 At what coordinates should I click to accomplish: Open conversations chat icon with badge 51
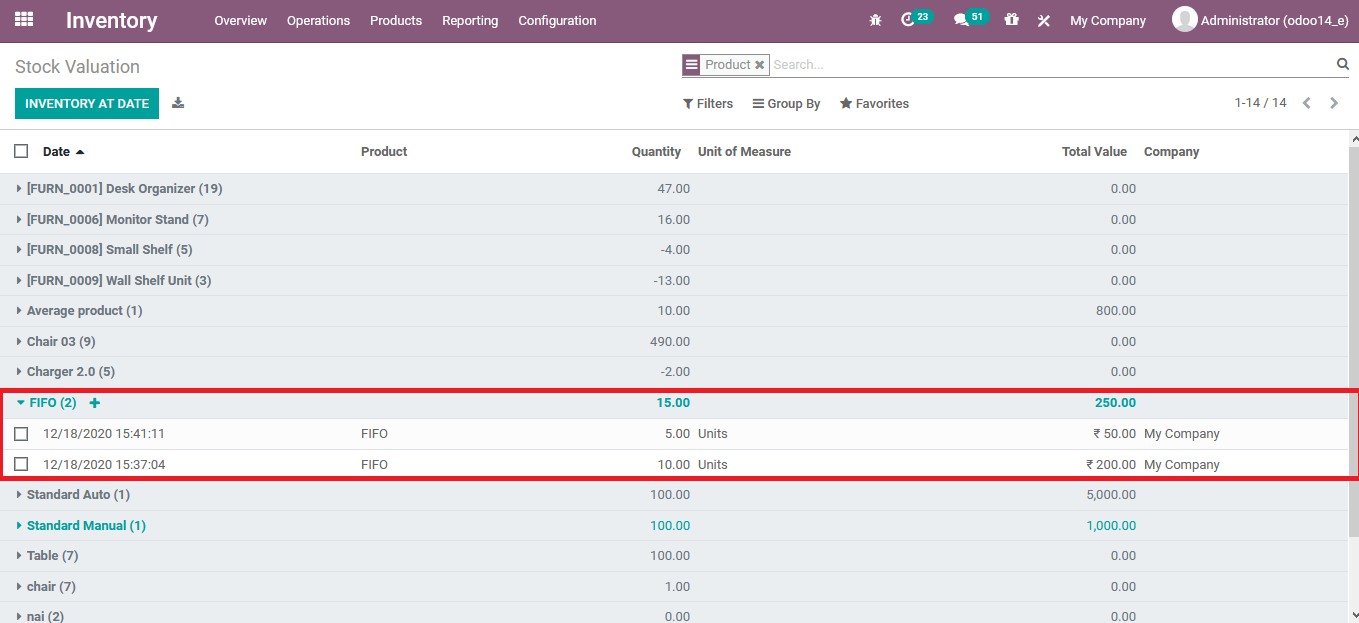[961, 20]
